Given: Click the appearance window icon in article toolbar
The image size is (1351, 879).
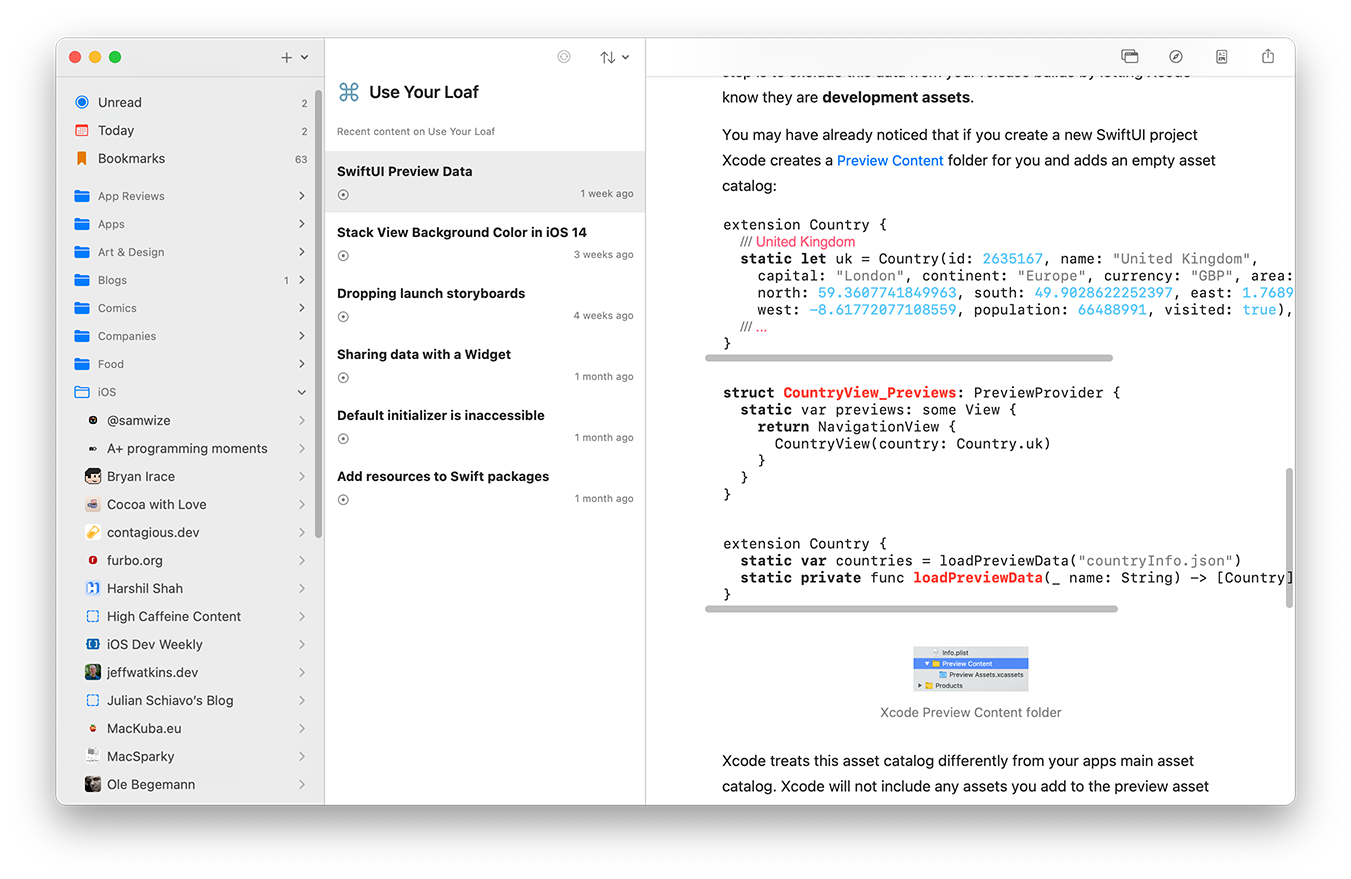Looking at the screenshot, I should [1130, 57].
